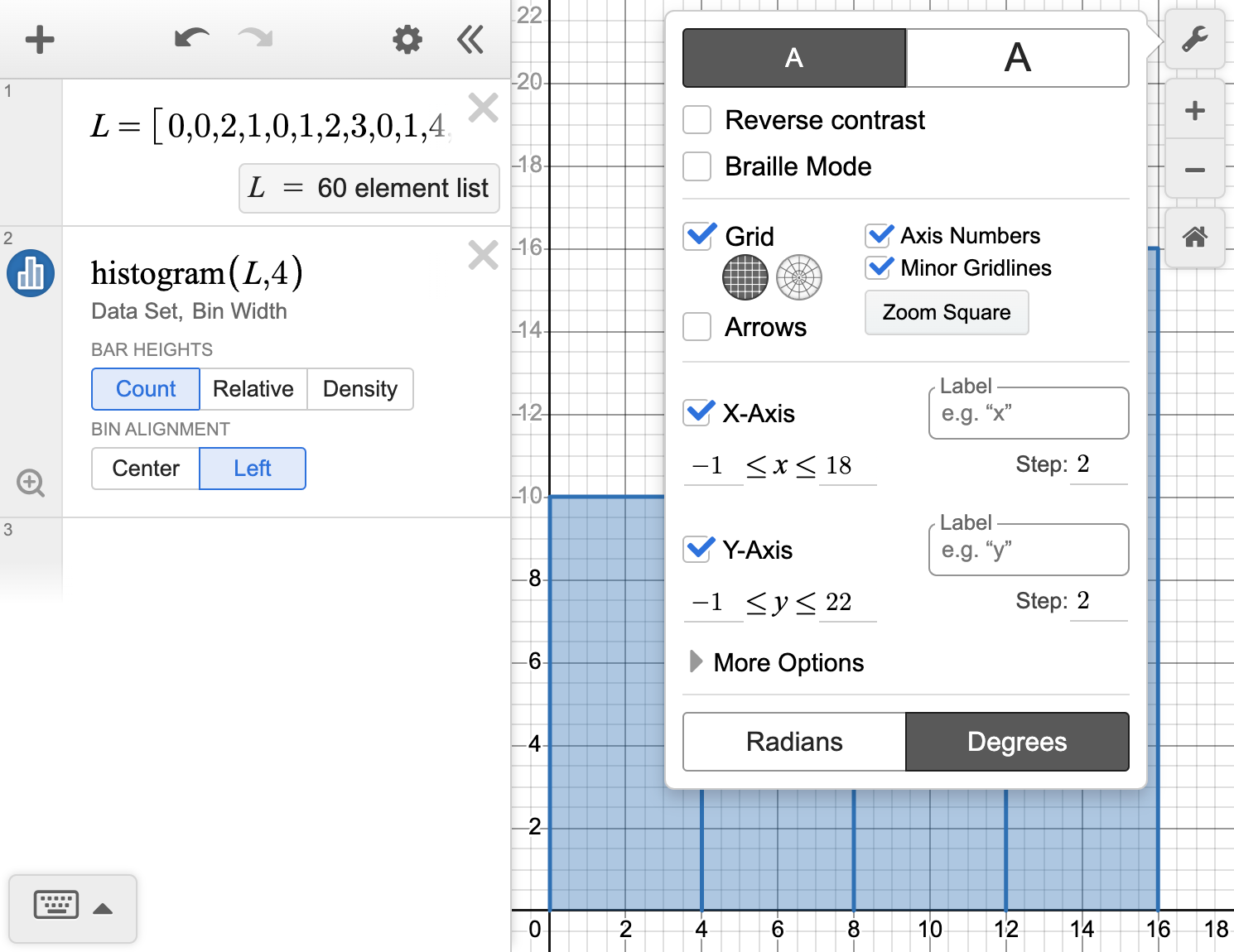Click the histogram icon on expression 2
The image size is (1234, 952).
coord(30,273)
